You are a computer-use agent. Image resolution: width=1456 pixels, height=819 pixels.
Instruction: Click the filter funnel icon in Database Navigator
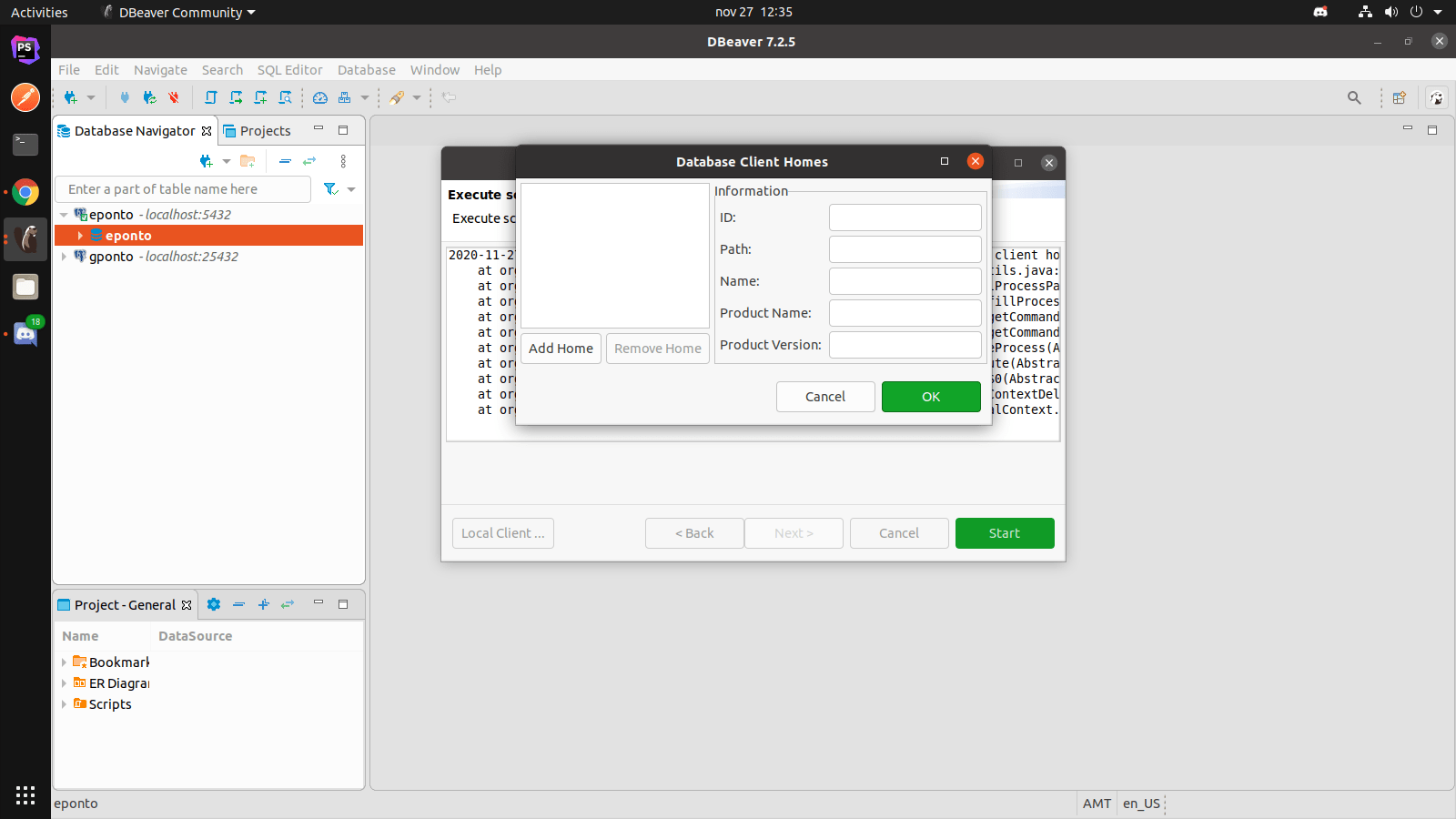pos(331,189)
